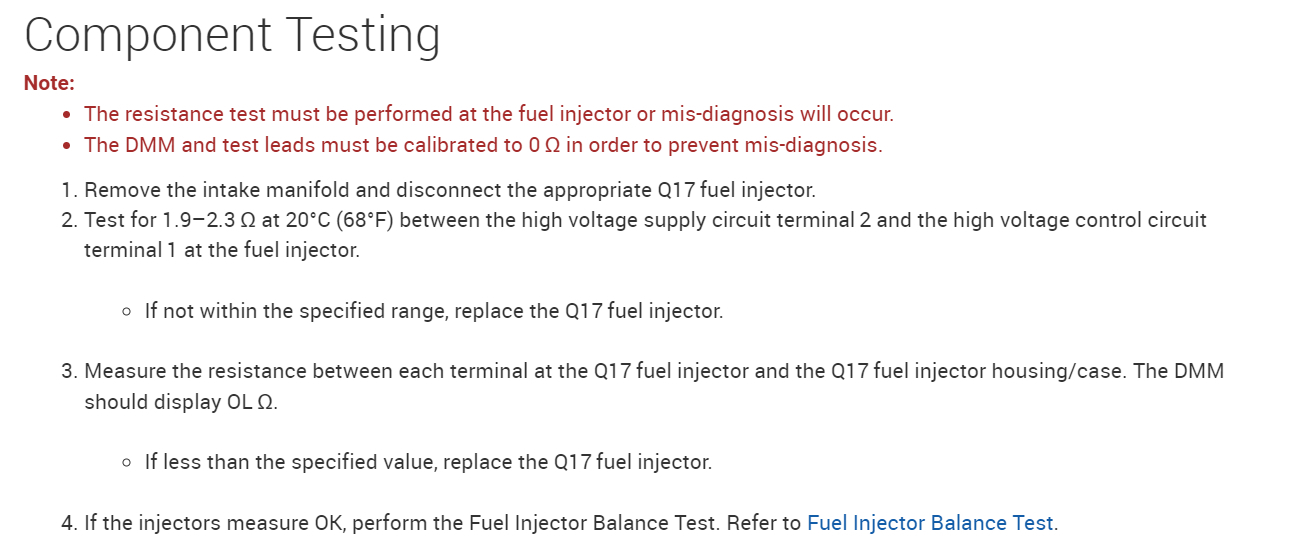Click the note about resistance test location
Image resolution: width=1312 pixels, height=551 pixels.
tap(488, 114)
